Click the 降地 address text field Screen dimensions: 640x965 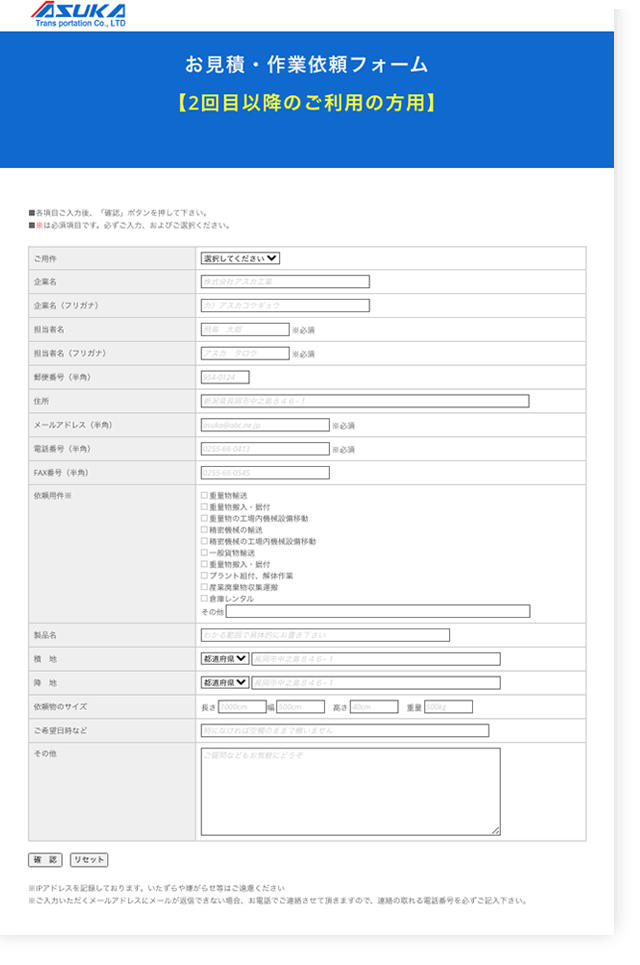[x=376, y=683]
